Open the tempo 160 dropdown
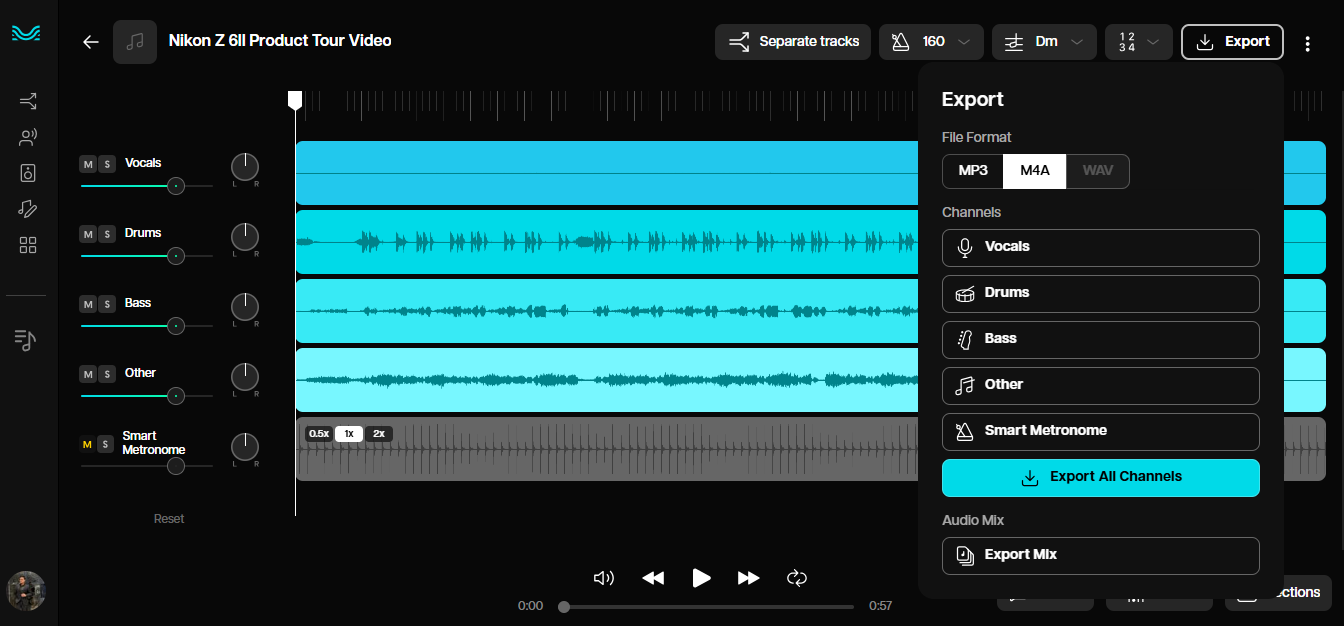The image size is (1344, 626). (x=931, y=42)
